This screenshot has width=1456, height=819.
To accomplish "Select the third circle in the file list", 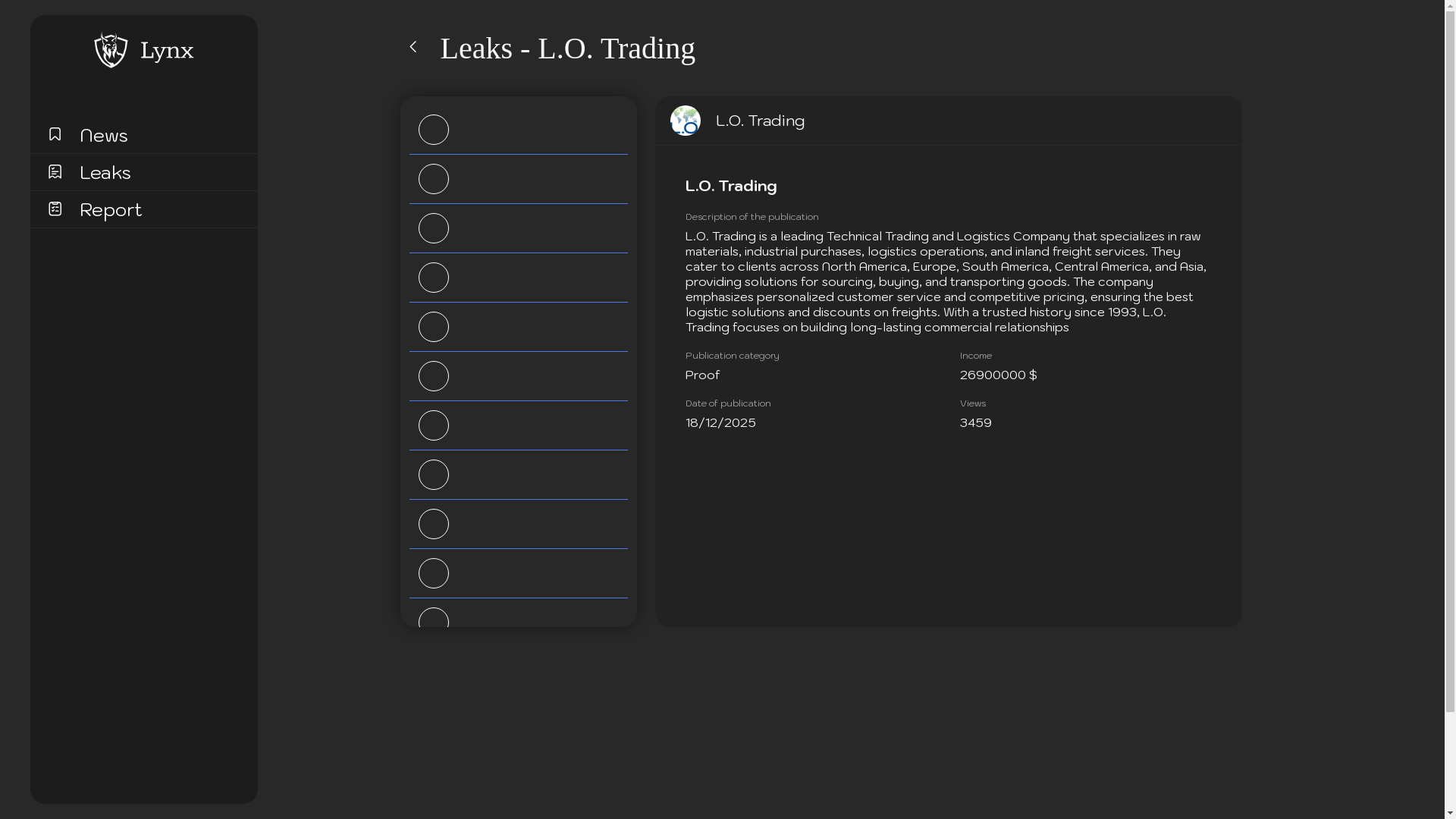I will coord(434,228).
